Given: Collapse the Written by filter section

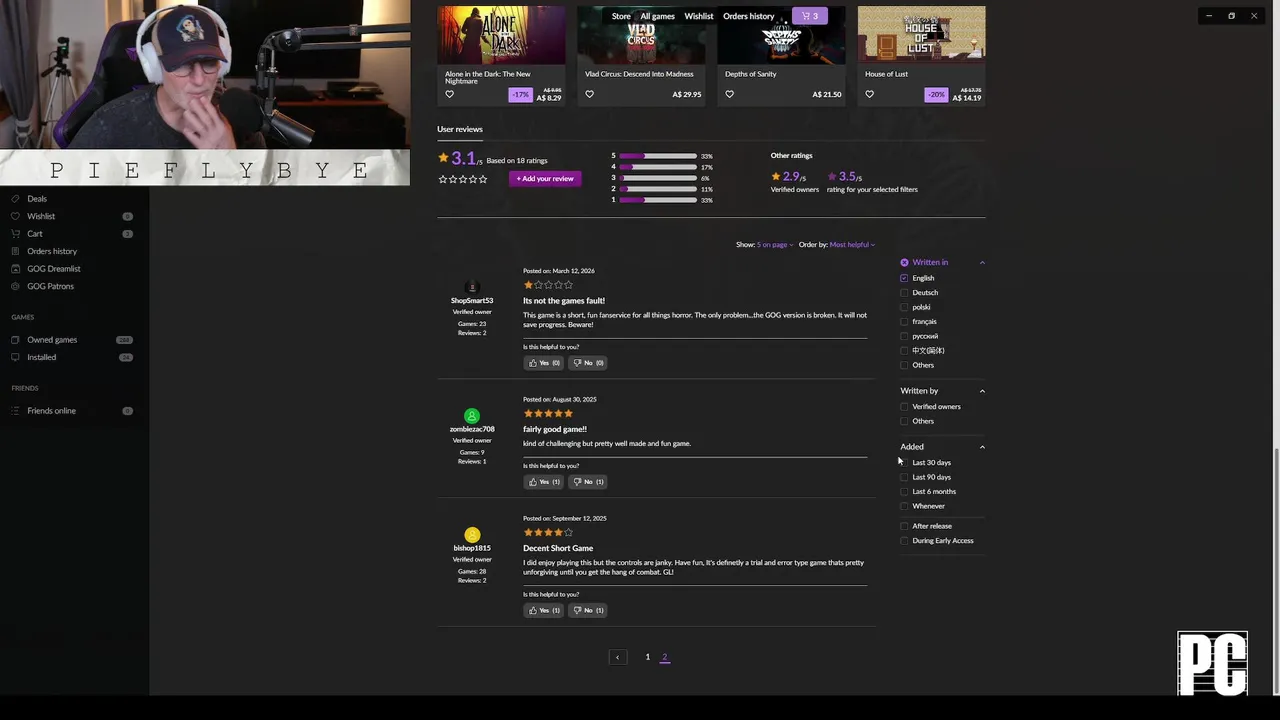Looking at the screenshot, I should [982, 391].
